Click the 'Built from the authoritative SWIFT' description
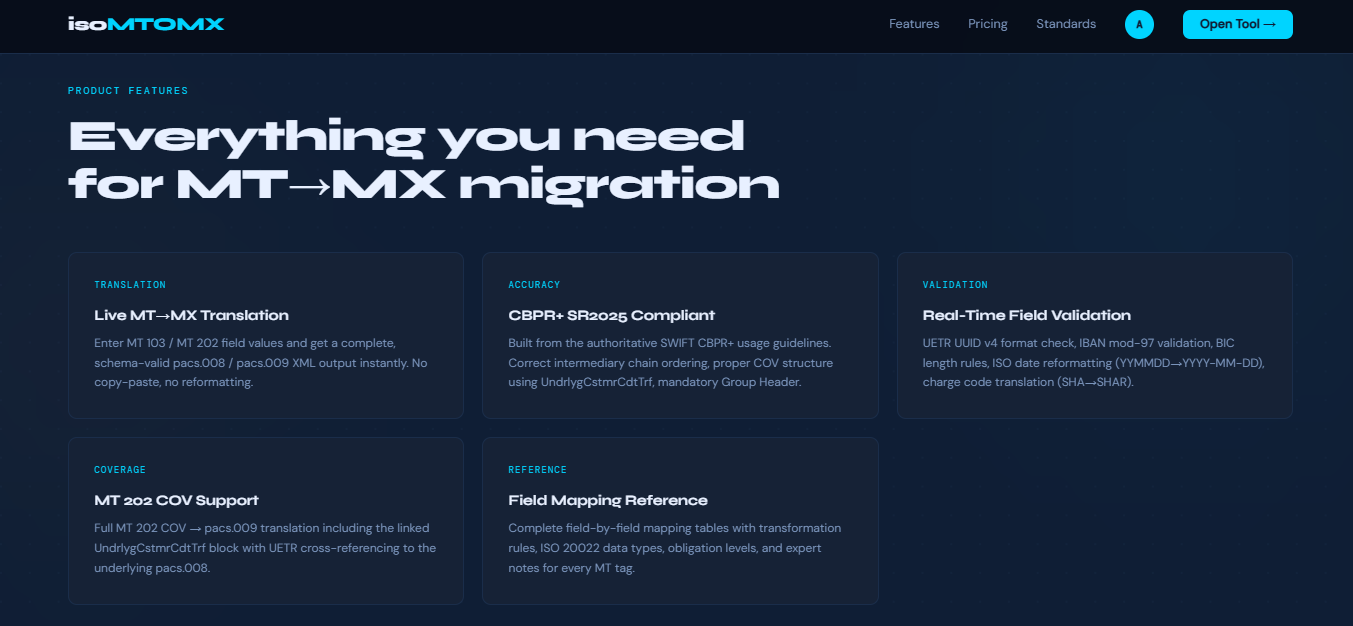This screenshot has height=626, width=1353. [x=670, y=362]
